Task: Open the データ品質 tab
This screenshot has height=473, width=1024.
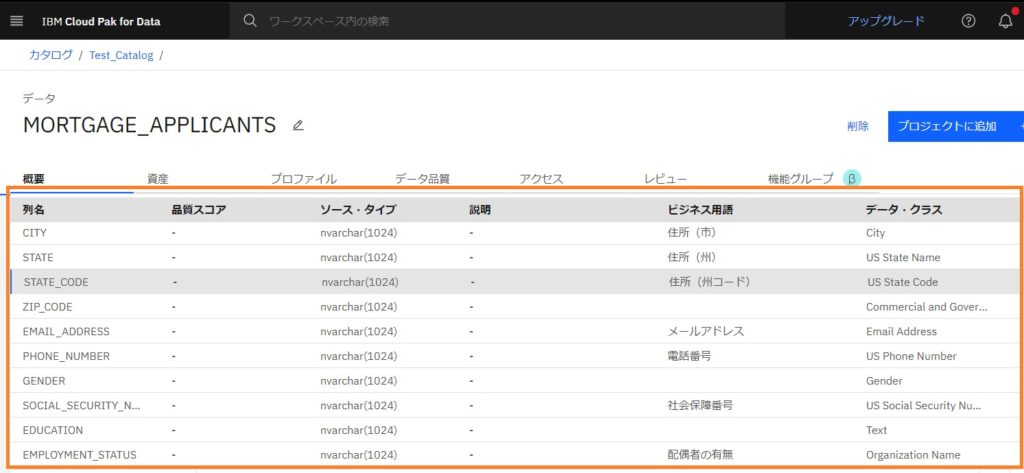Action: (x=422, y=178)
